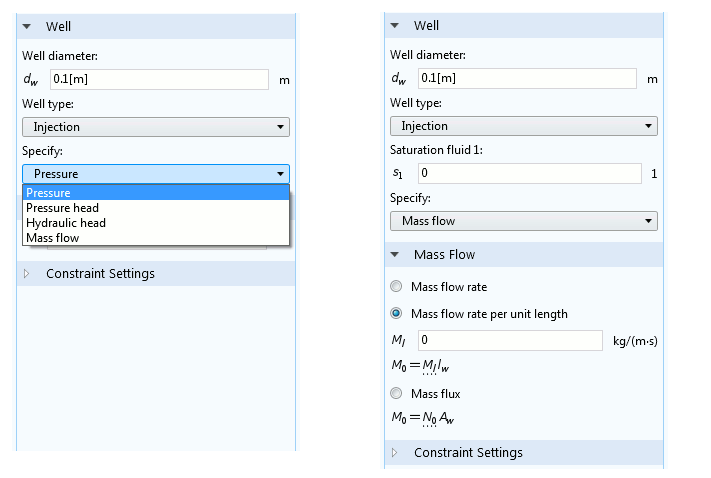
Task: Open the Specify Mass flow dropdown
Action: (524, 220)
